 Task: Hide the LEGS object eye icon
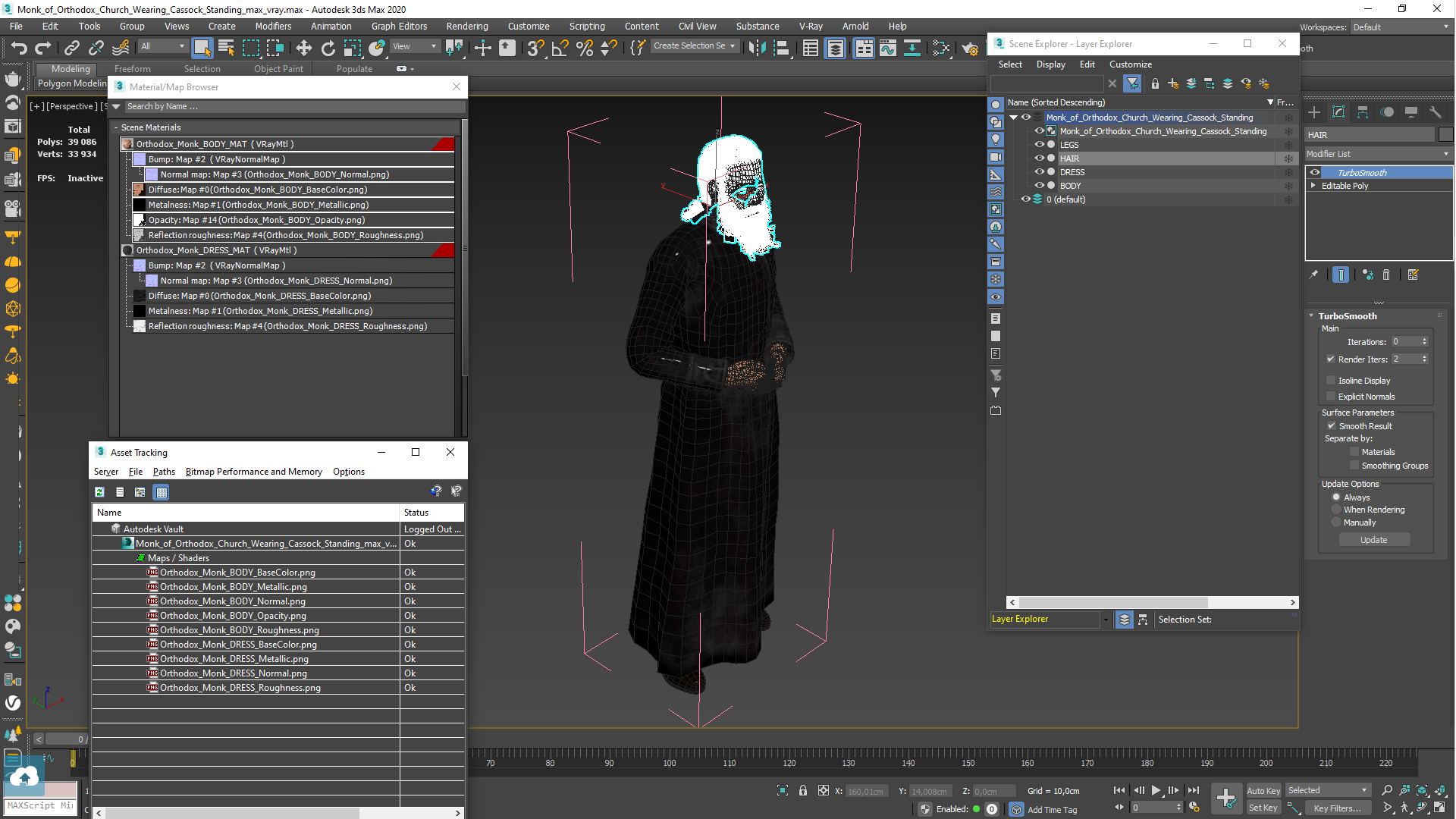coord(1040,145)
